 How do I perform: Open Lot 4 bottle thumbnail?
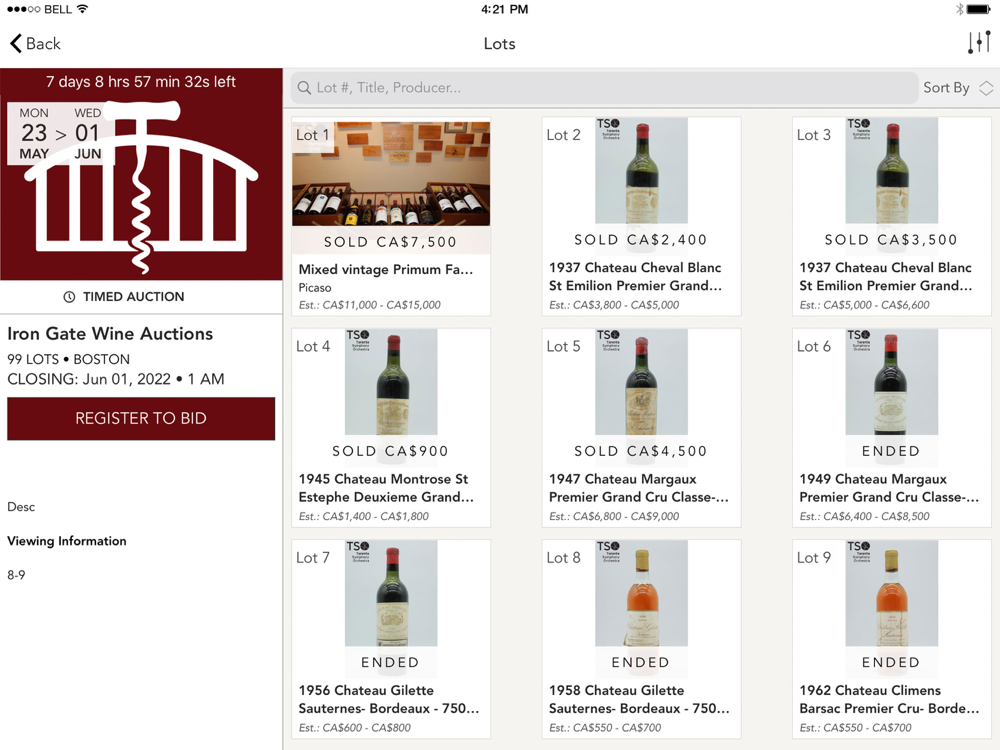(391, 381)
